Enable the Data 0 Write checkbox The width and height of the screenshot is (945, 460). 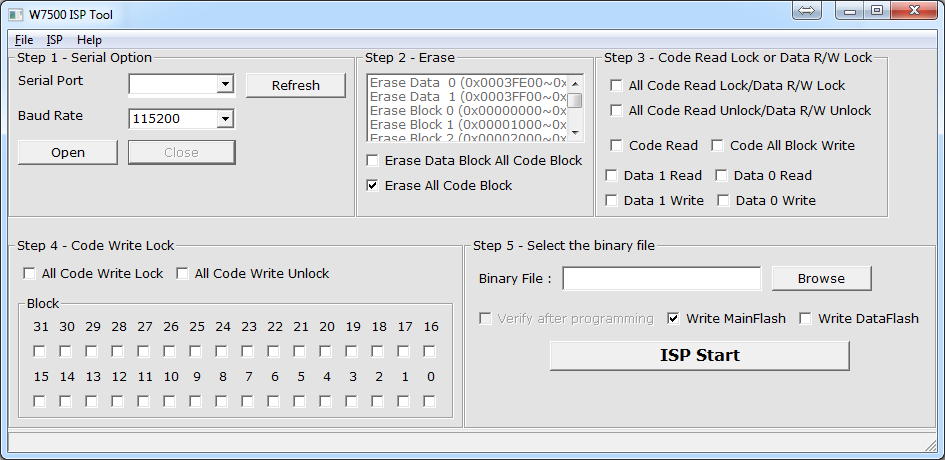coord(723,200)
